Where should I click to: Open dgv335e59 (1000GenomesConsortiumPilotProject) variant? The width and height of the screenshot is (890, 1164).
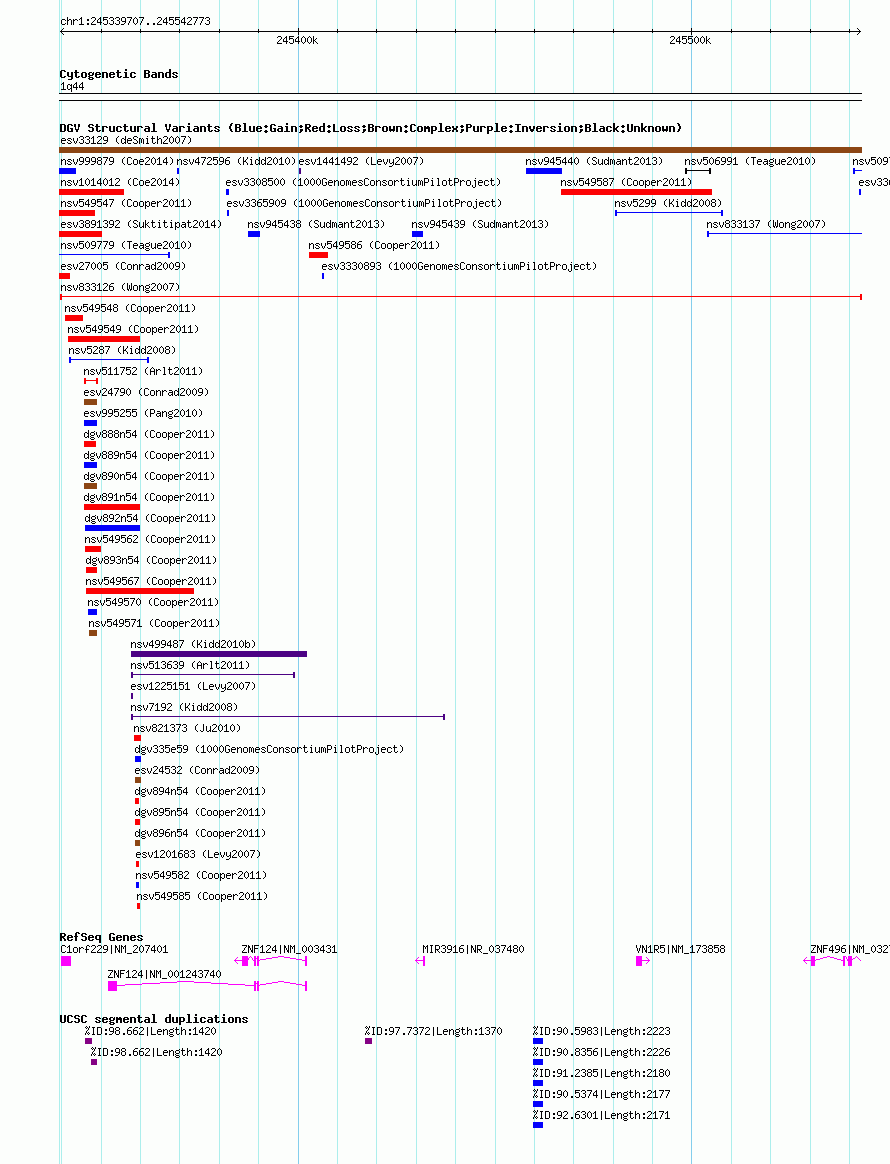(x=269, y=750)
